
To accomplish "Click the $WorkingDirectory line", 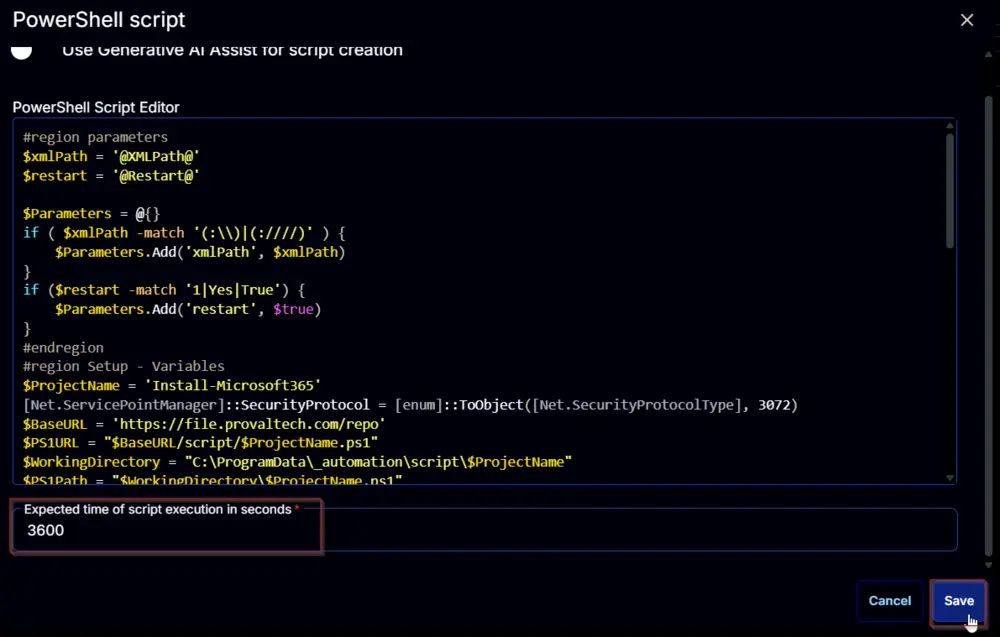I will click(x=297, y=462).
